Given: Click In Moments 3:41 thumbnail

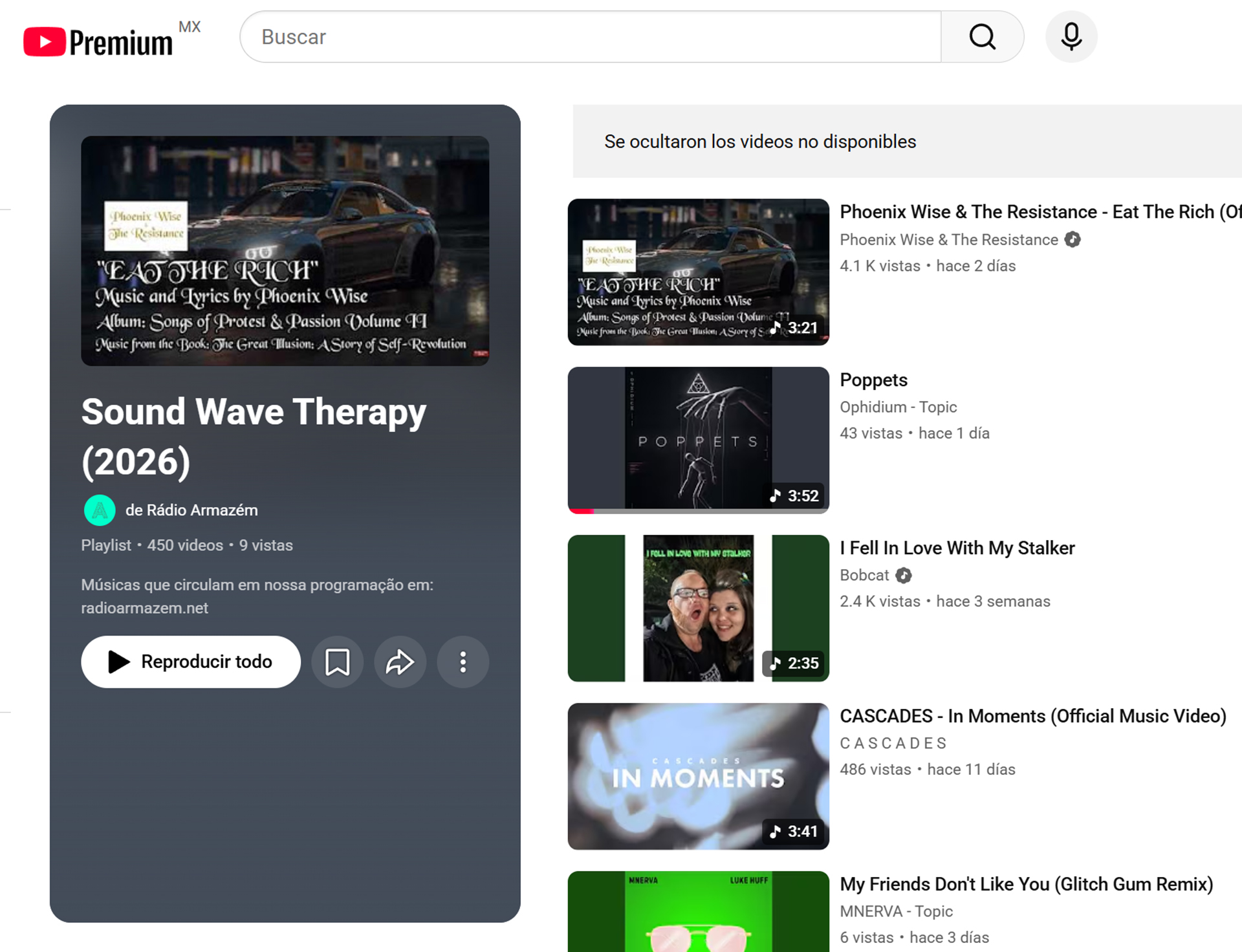Looking at the screenshot, I should [698, 776].
